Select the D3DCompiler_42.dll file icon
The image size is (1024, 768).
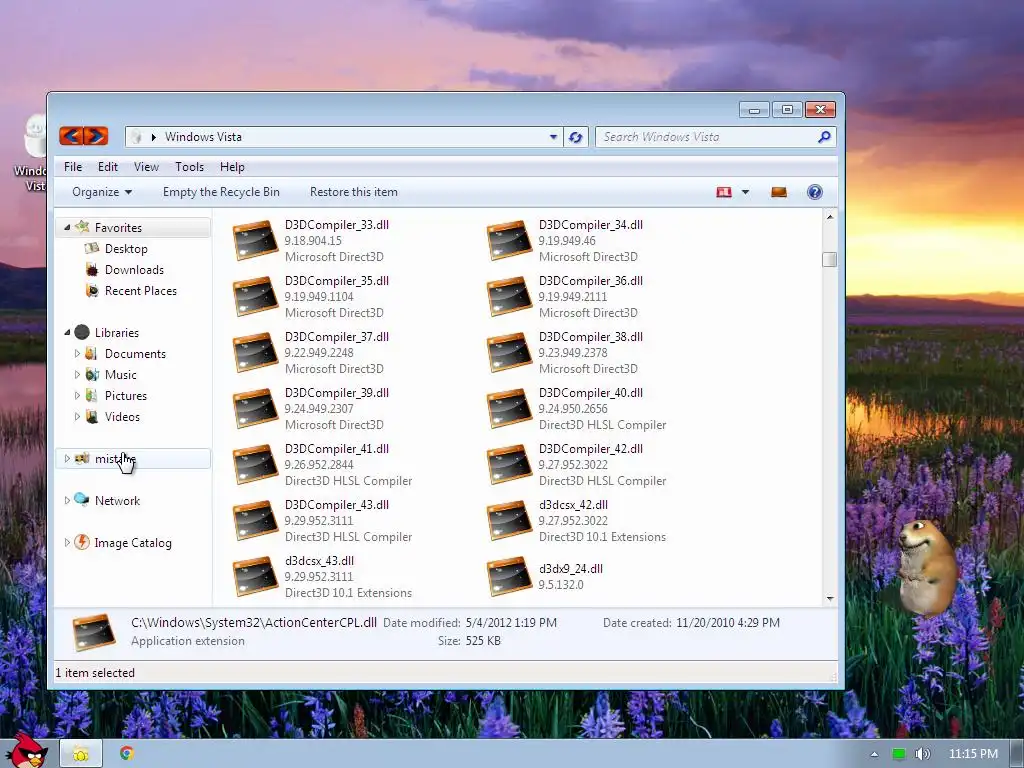(x=509, y=464)
